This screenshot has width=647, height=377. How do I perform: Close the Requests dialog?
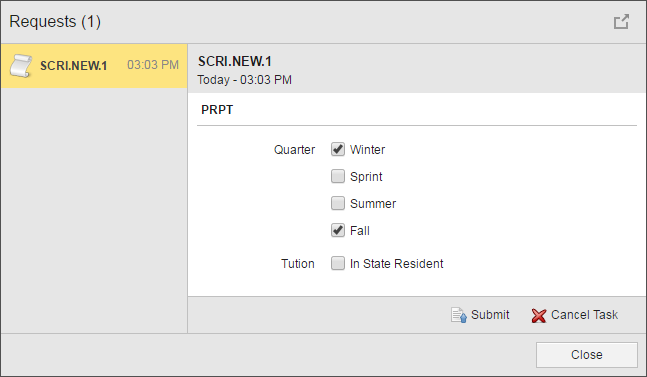pyautogui.click(x=586, y=355)
